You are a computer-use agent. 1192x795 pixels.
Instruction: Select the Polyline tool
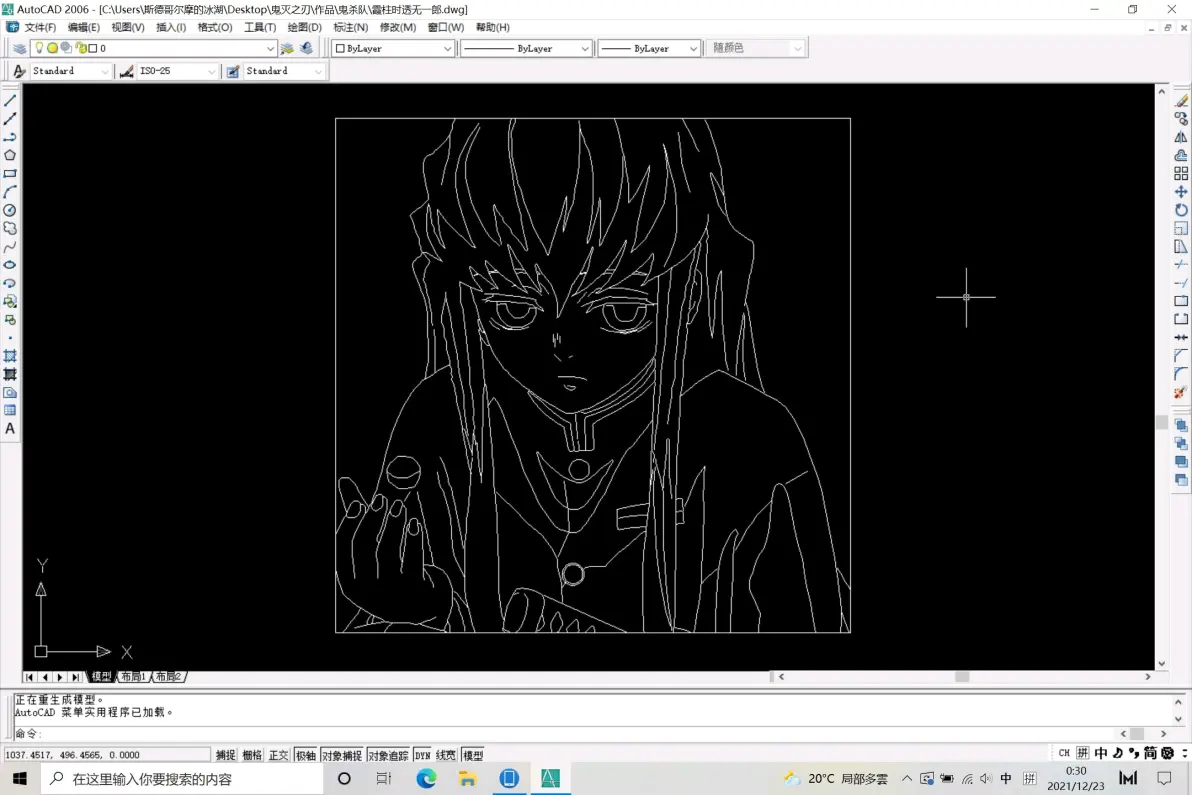(10, 137)
